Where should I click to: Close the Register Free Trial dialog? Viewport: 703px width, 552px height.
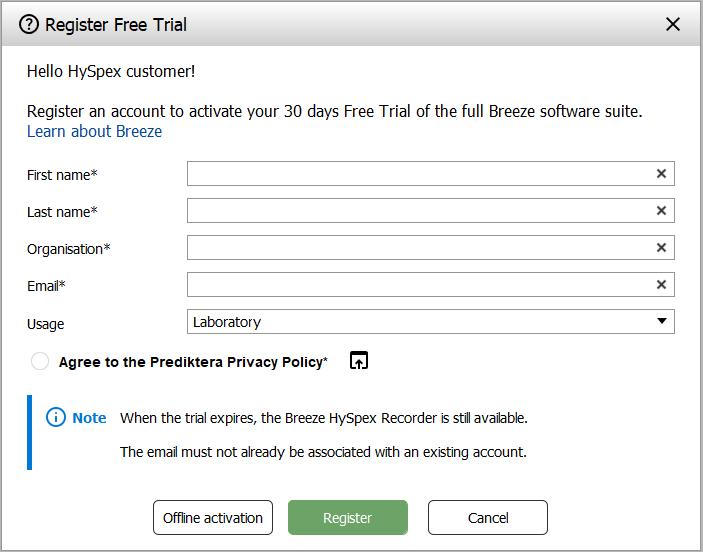pyautogui.click(x=673, y=24)
